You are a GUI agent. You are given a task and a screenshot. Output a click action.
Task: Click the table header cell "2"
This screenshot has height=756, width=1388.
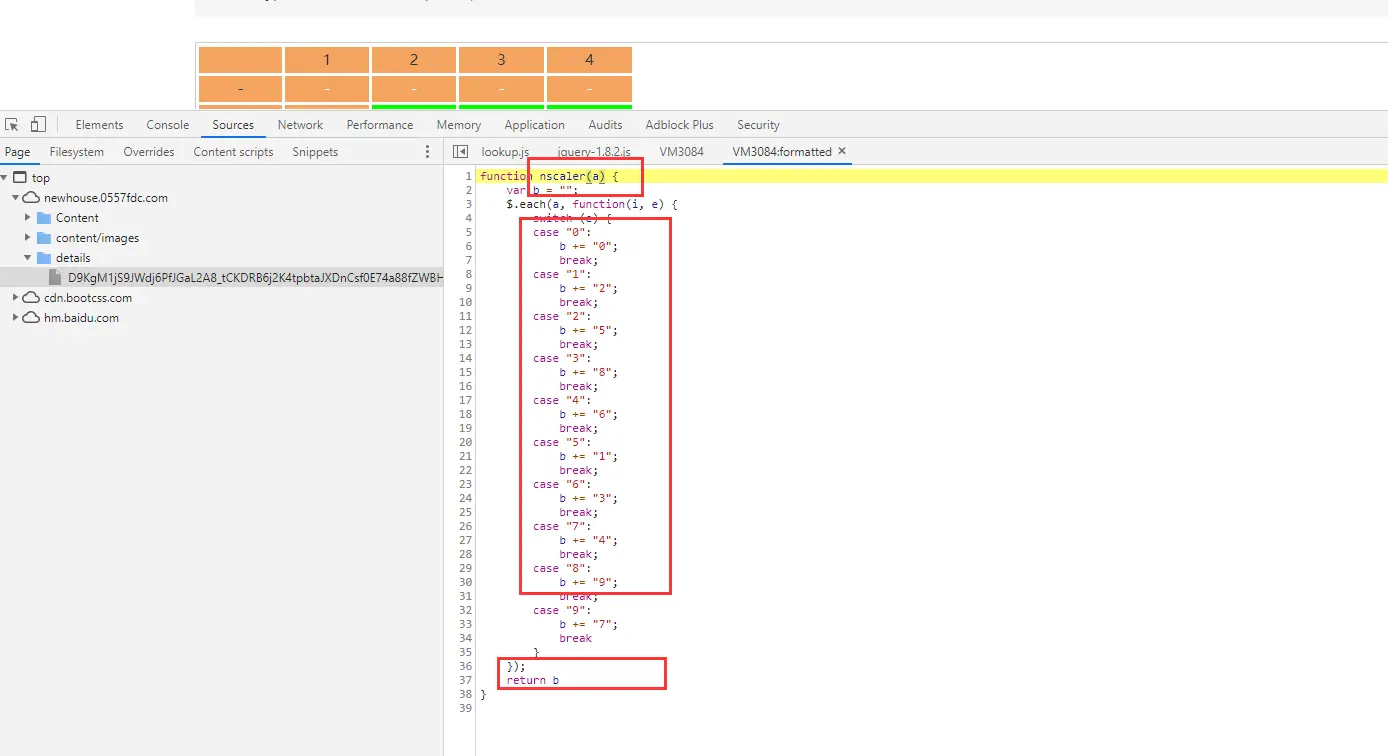pos(414,60)
